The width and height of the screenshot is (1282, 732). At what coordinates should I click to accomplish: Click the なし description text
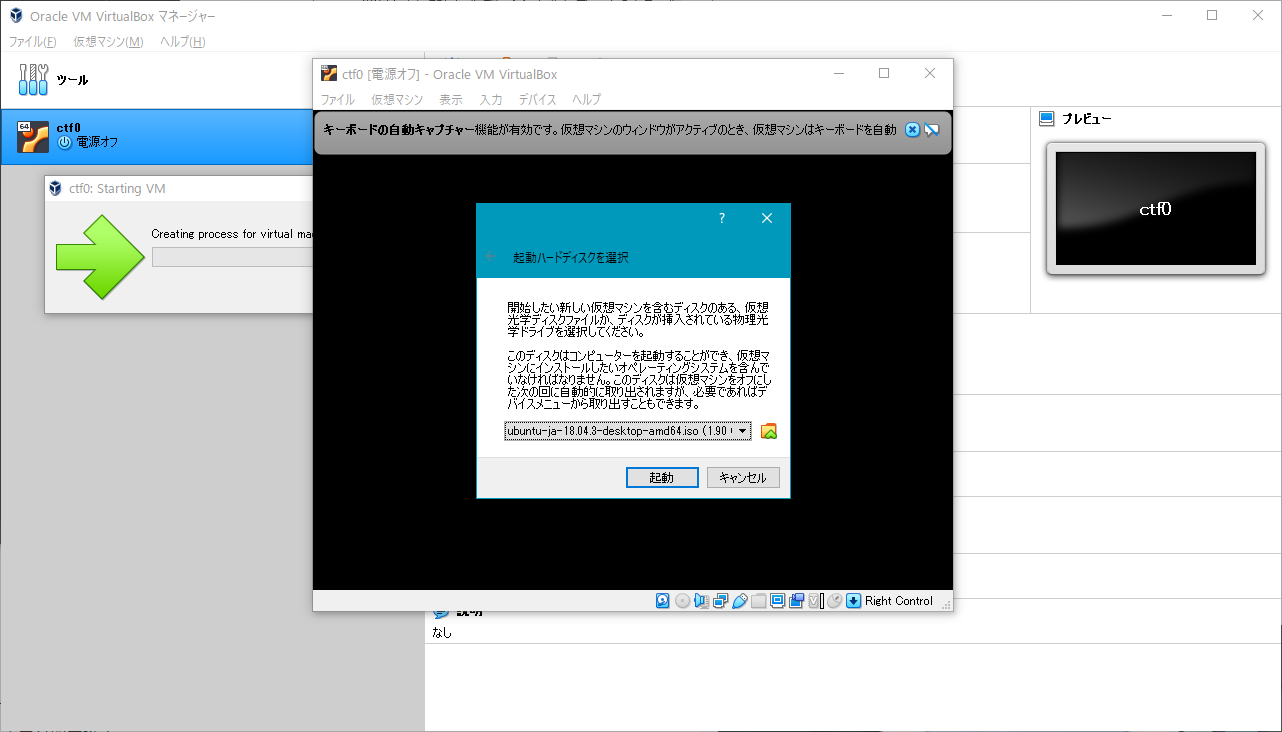[442, 632]
